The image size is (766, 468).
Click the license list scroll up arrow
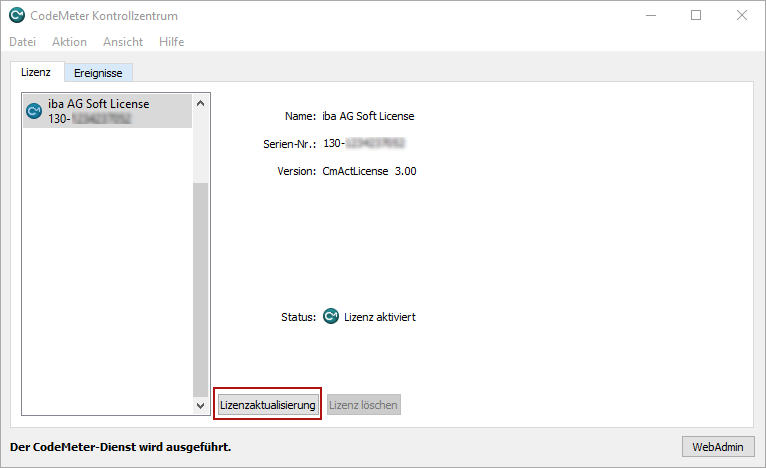[x=200, y=103]
